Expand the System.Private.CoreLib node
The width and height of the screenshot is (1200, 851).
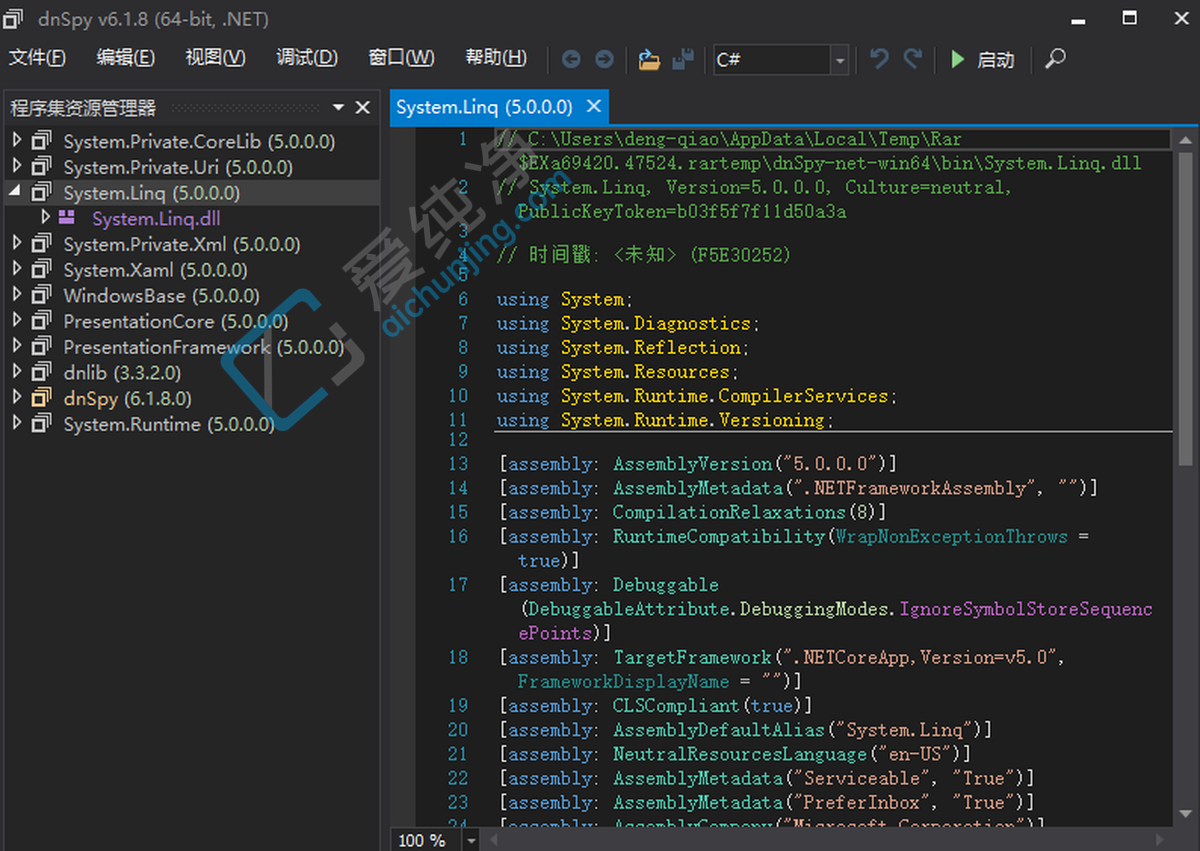tap(16, 141)
